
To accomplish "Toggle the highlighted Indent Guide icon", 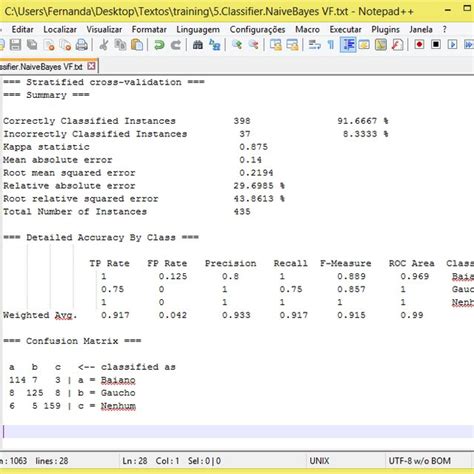I will tap(348, 45).
